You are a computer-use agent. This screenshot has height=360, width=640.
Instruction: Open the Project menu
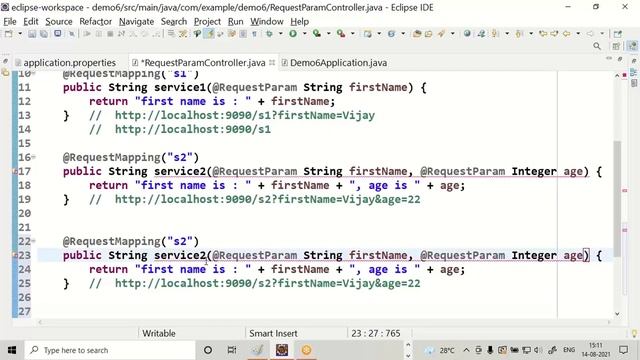coord(207,22)
